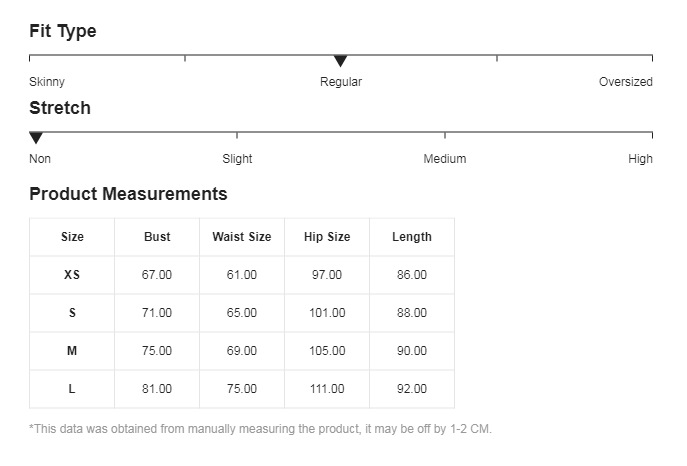This screenshot has width=687, height=466.
Task: Click the Waist Size column header
Action: coord(242,237)
